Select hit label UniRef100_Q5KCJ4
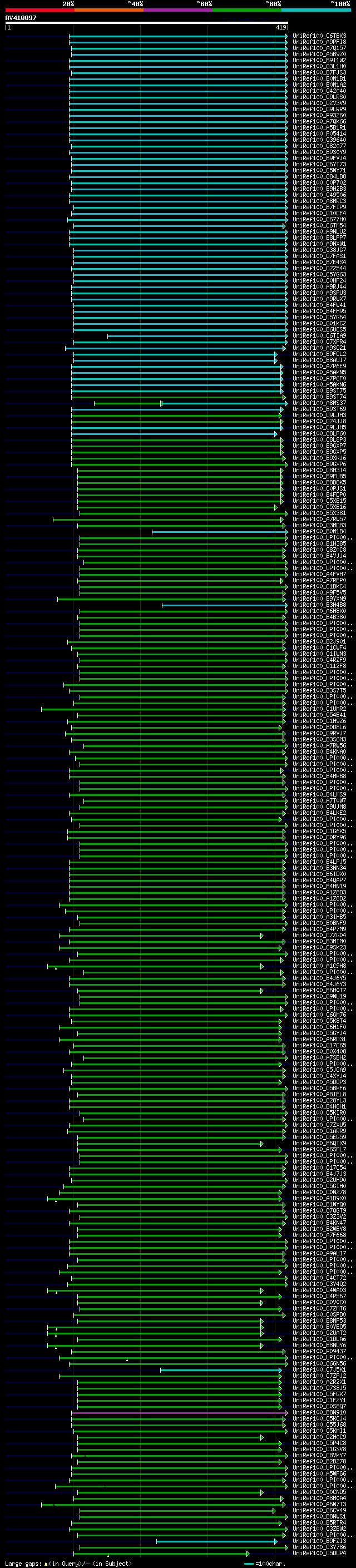This screenshot has height=1568, width=356. point(319,1419)
